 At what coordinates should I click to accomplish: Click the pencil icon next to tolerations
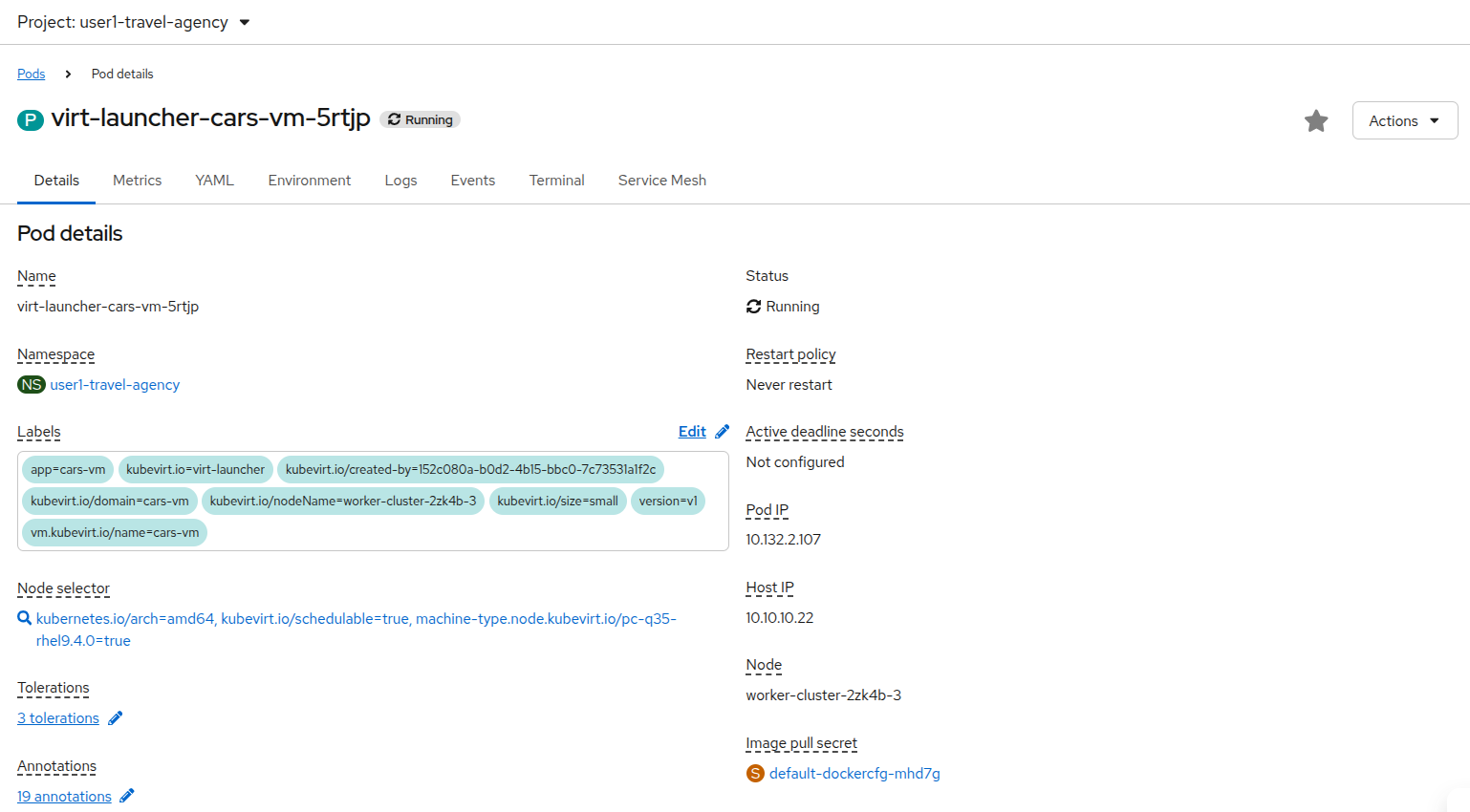(x=116, y=718)
